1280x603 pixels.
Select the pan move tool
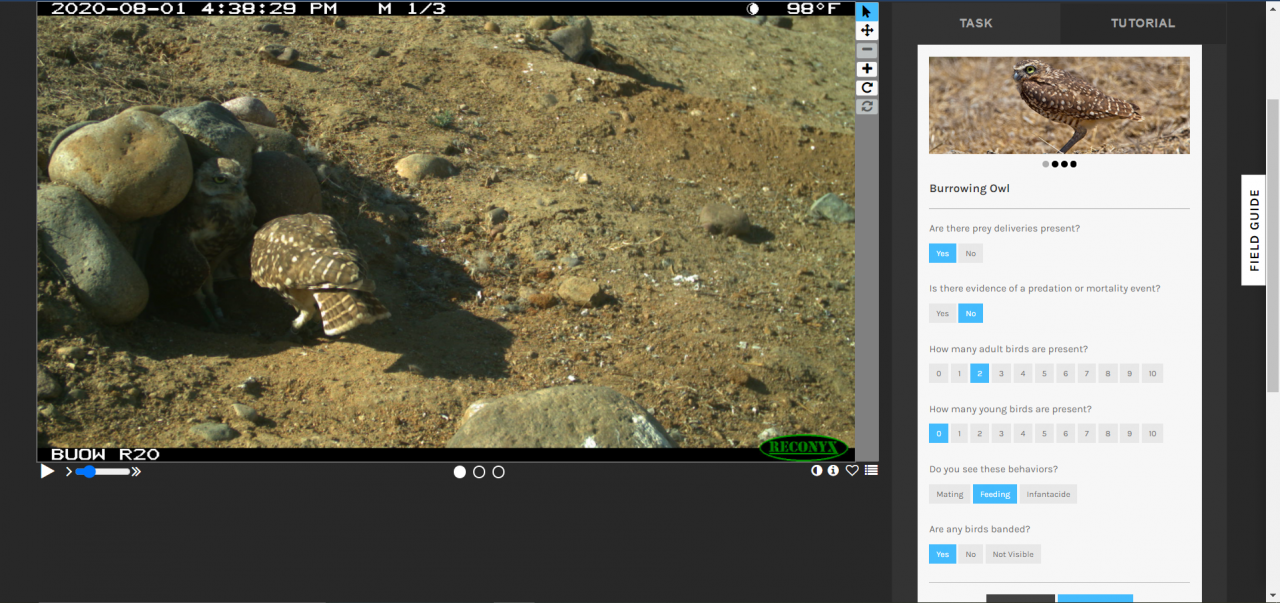[x=867, y=31]
